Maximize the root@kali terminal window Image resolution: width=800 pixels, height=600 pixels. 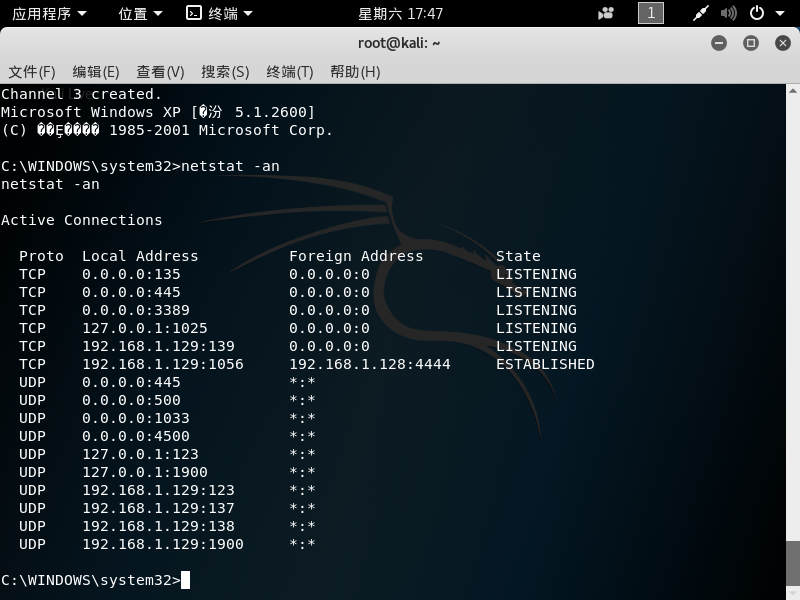(x=751, y=43)
